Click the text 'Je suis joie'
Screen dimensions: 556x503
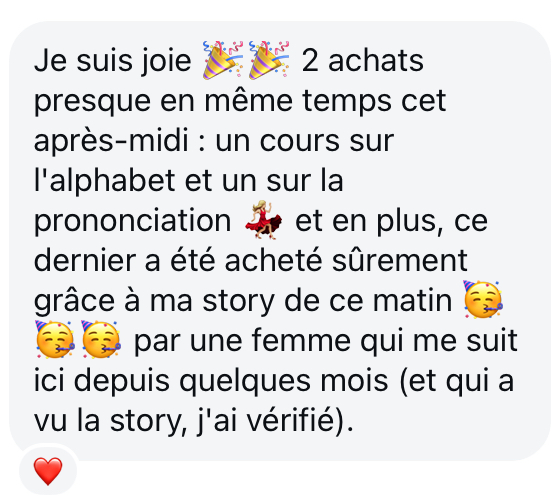tap(113, 61)
